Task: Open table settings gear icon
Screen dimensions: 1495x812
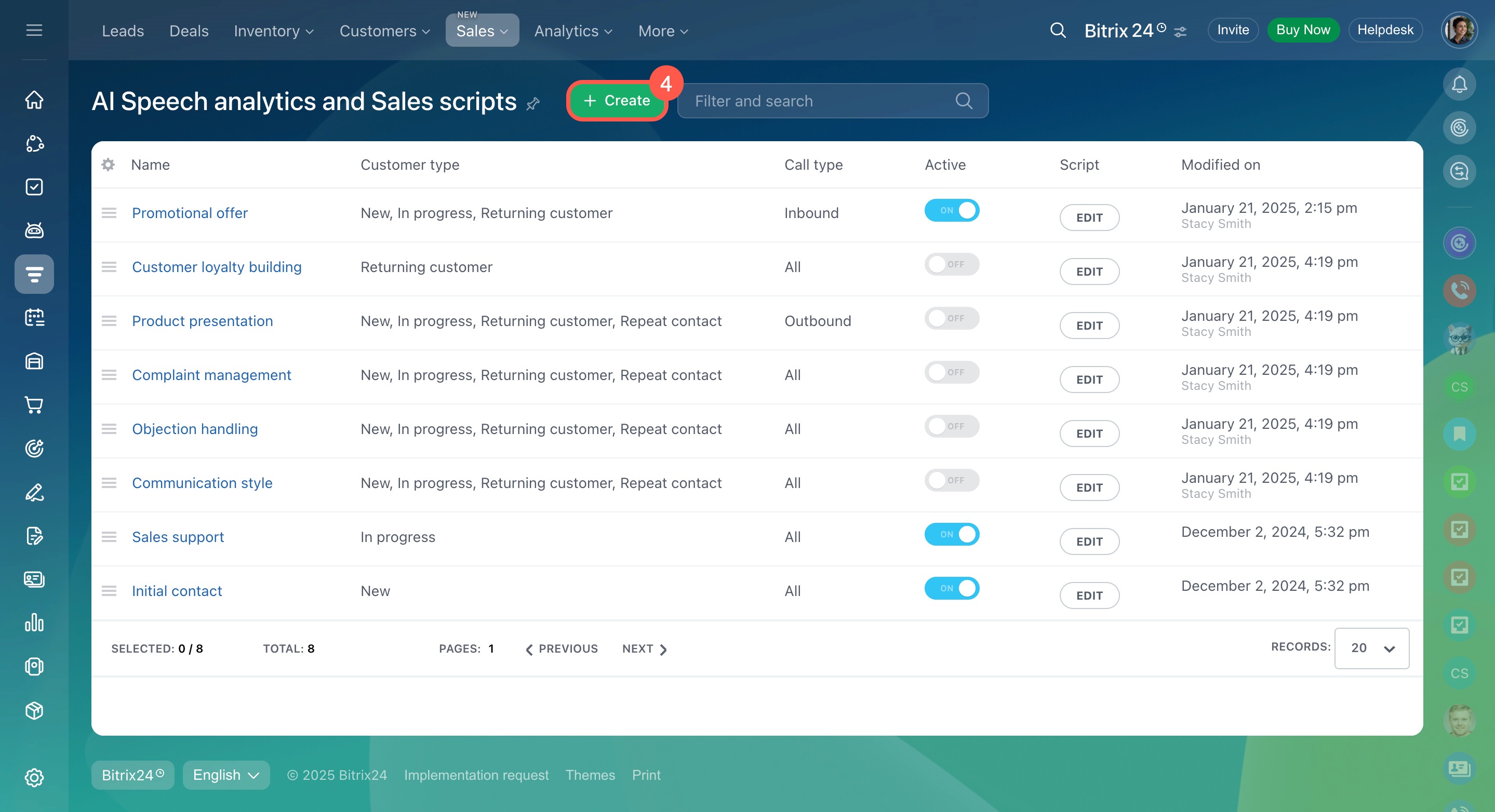Action: click(108, 165)
